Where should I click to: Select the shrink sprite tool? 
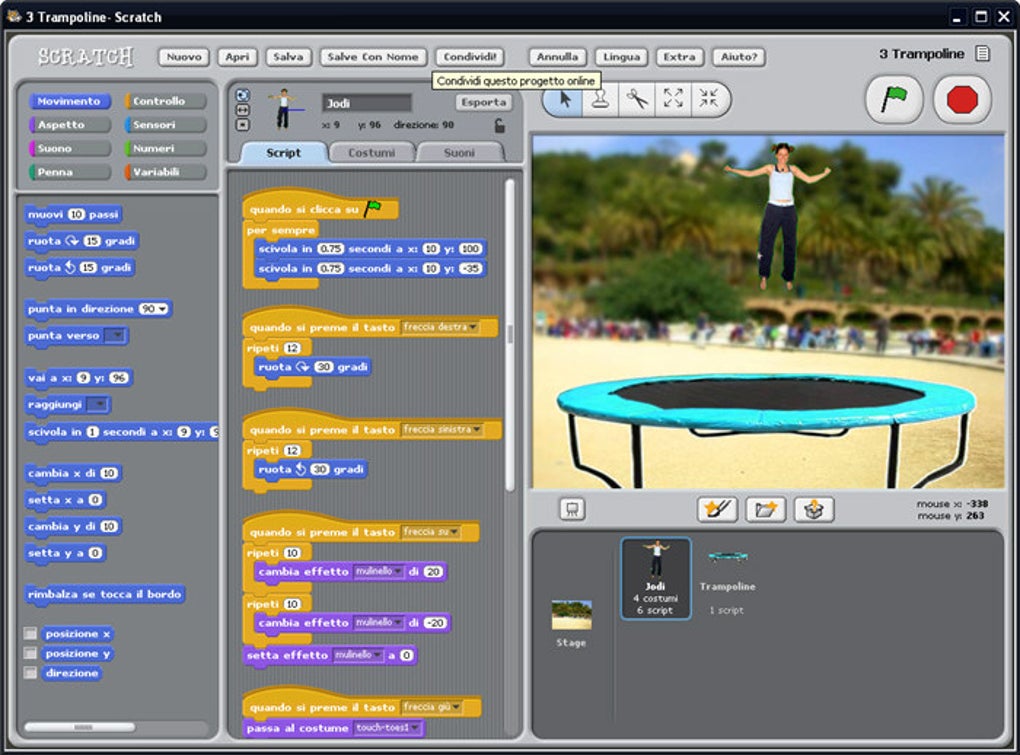coord(708,99)
